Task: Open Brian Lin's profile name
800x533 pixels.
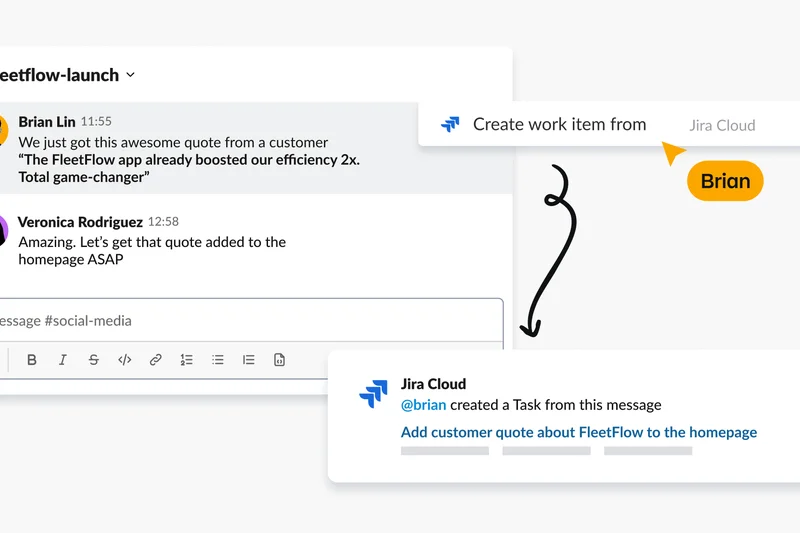Action: pos(47,122)
